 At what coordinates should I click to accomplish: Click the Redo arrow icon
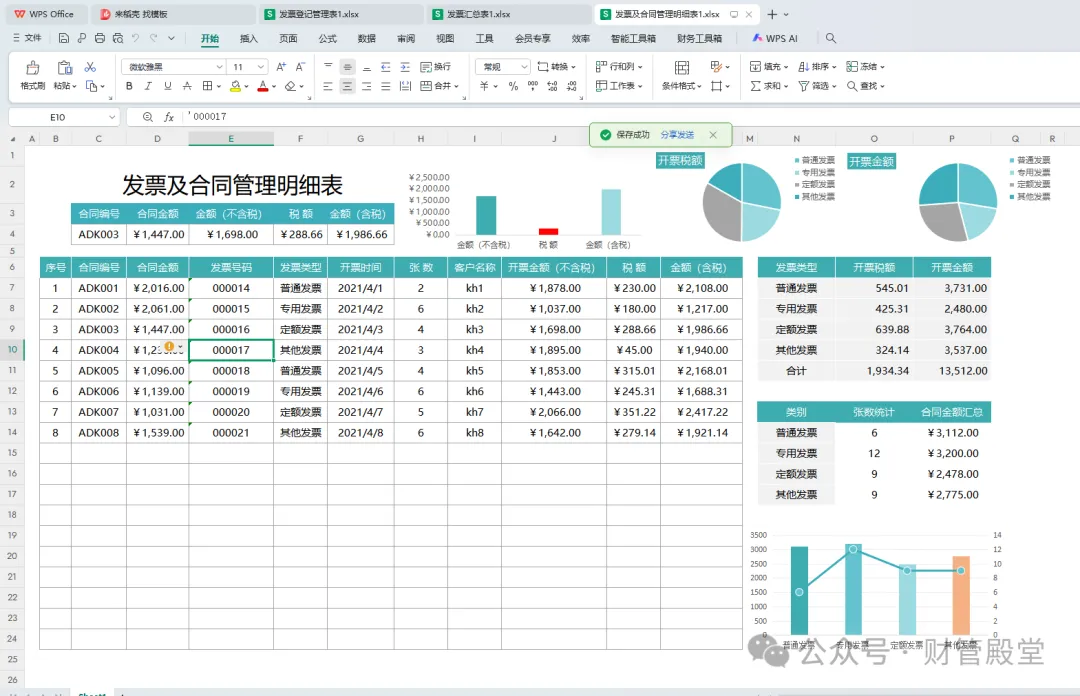(x=154, y=38)
